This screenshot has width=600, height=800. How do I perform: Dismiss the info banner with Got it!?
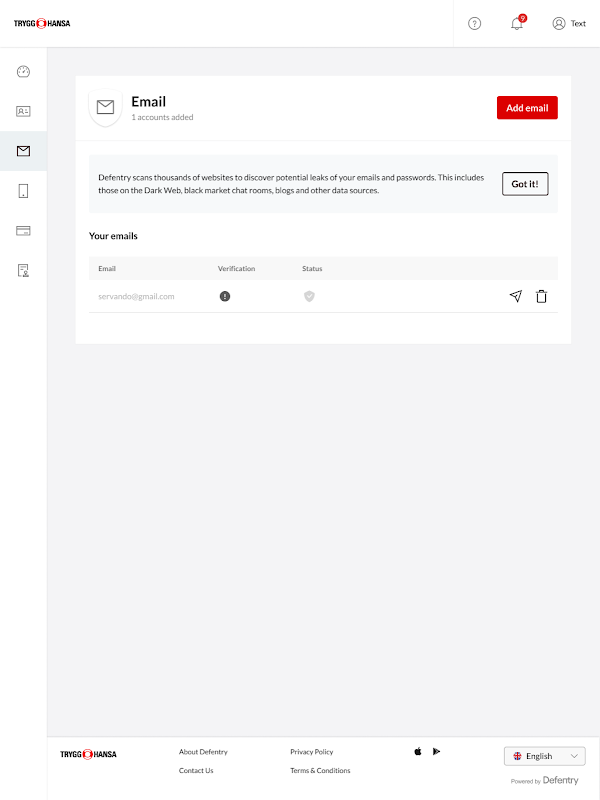click(x=525, y=184)
